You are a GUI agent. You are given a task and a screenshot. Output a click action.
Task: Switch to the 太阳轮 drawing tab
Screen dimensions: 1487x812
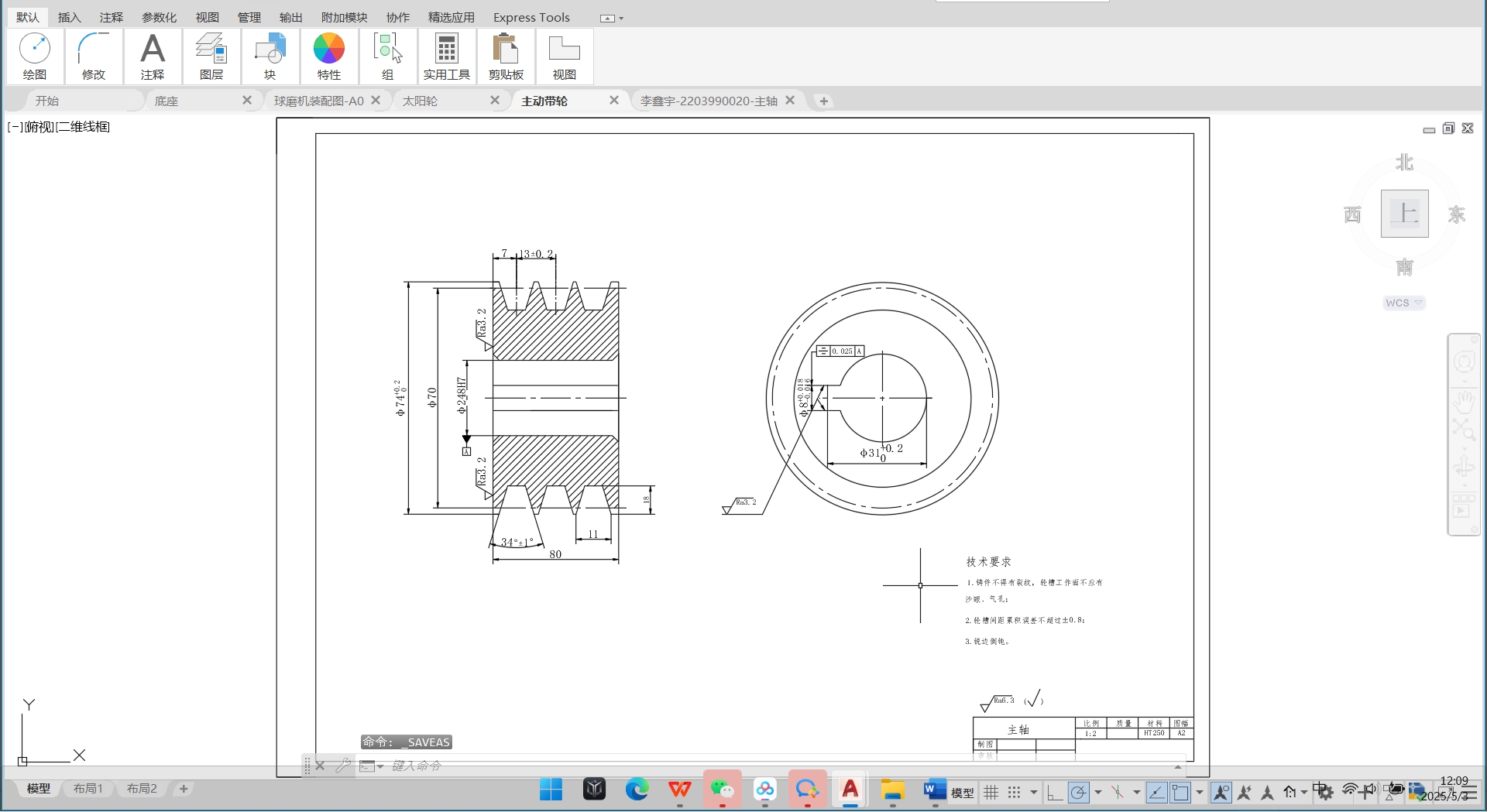(421, 101)
